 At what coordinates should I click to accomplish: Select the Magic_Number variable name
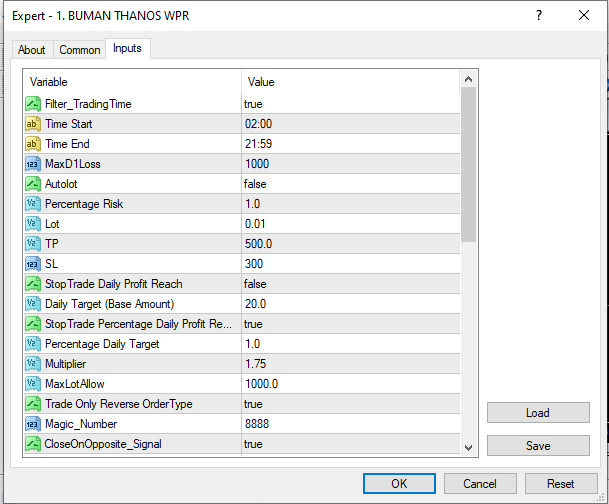(x=81, y=424)
